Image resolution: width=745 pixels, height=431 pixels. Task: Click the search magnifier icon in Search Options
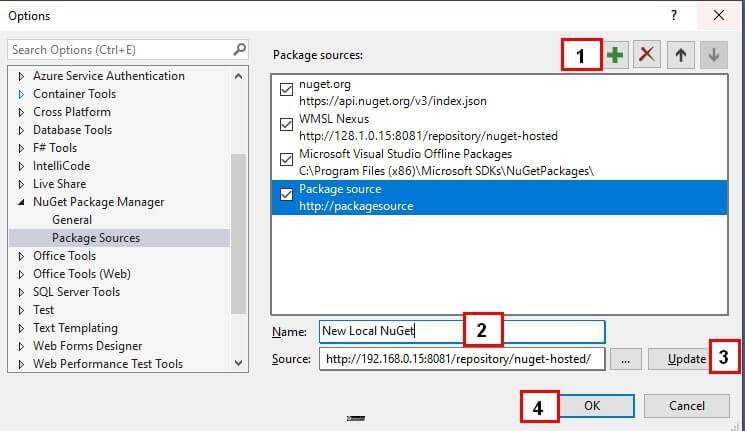point(239,49)
